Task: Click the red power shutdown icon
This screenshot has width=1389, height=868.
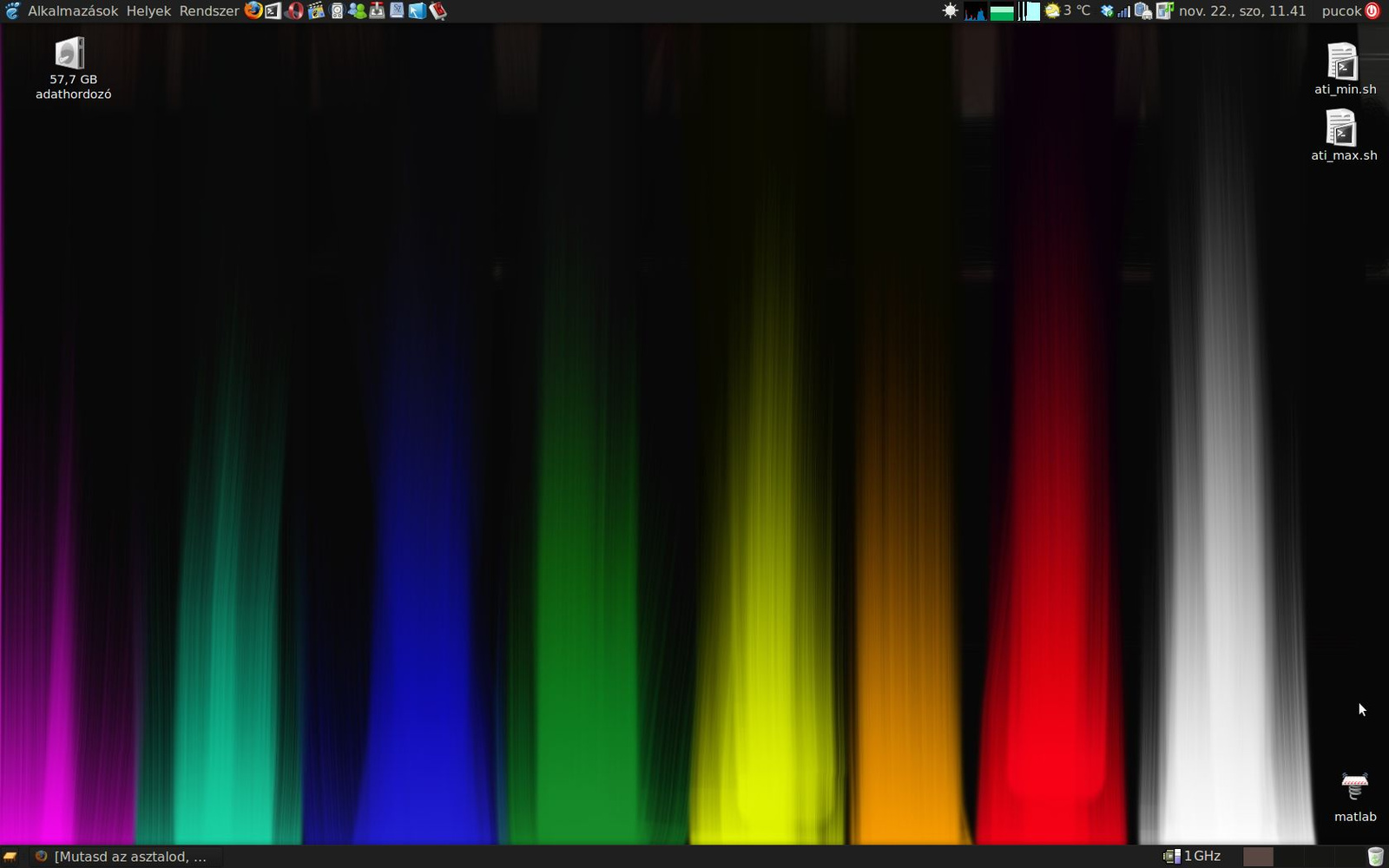Action: tap(1373, 11)
